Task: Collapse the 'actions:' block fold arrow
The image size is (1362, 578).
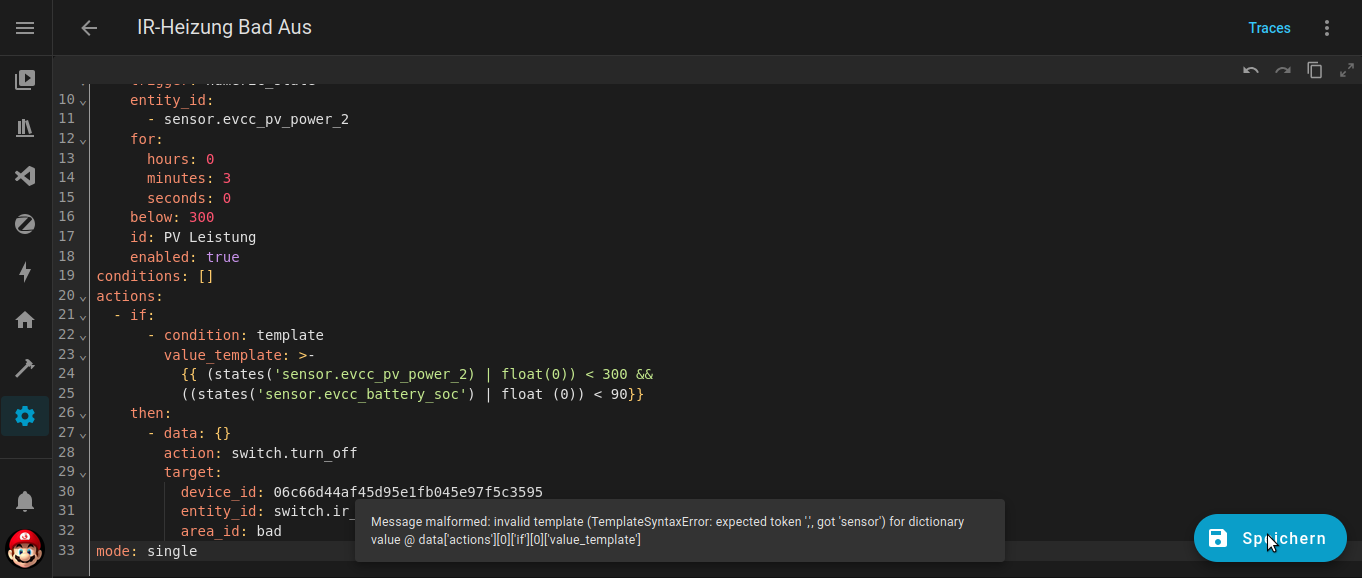Action: point(83,297)
